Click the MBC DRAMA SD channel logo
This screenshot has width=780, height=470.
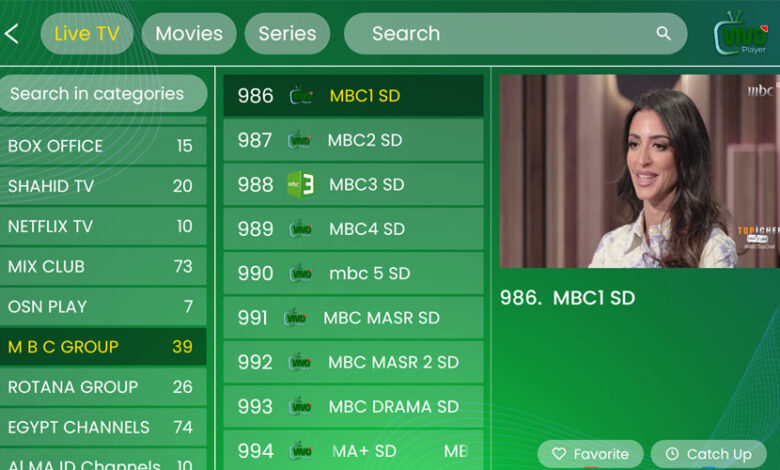tap(299, 407)
